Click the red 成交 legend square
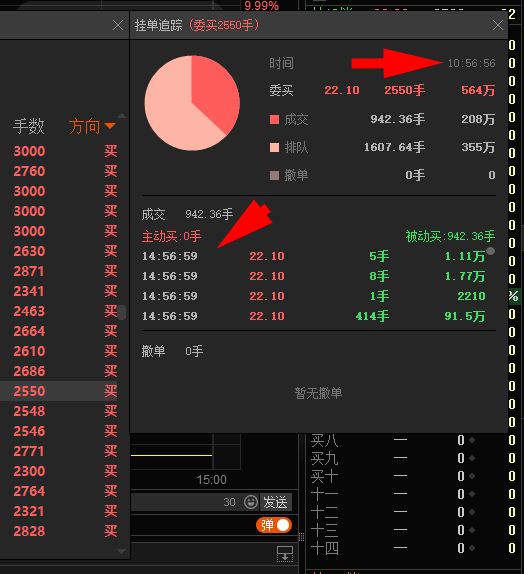The width and height of the screenshot is (524, 574). [x=274, y=119]
